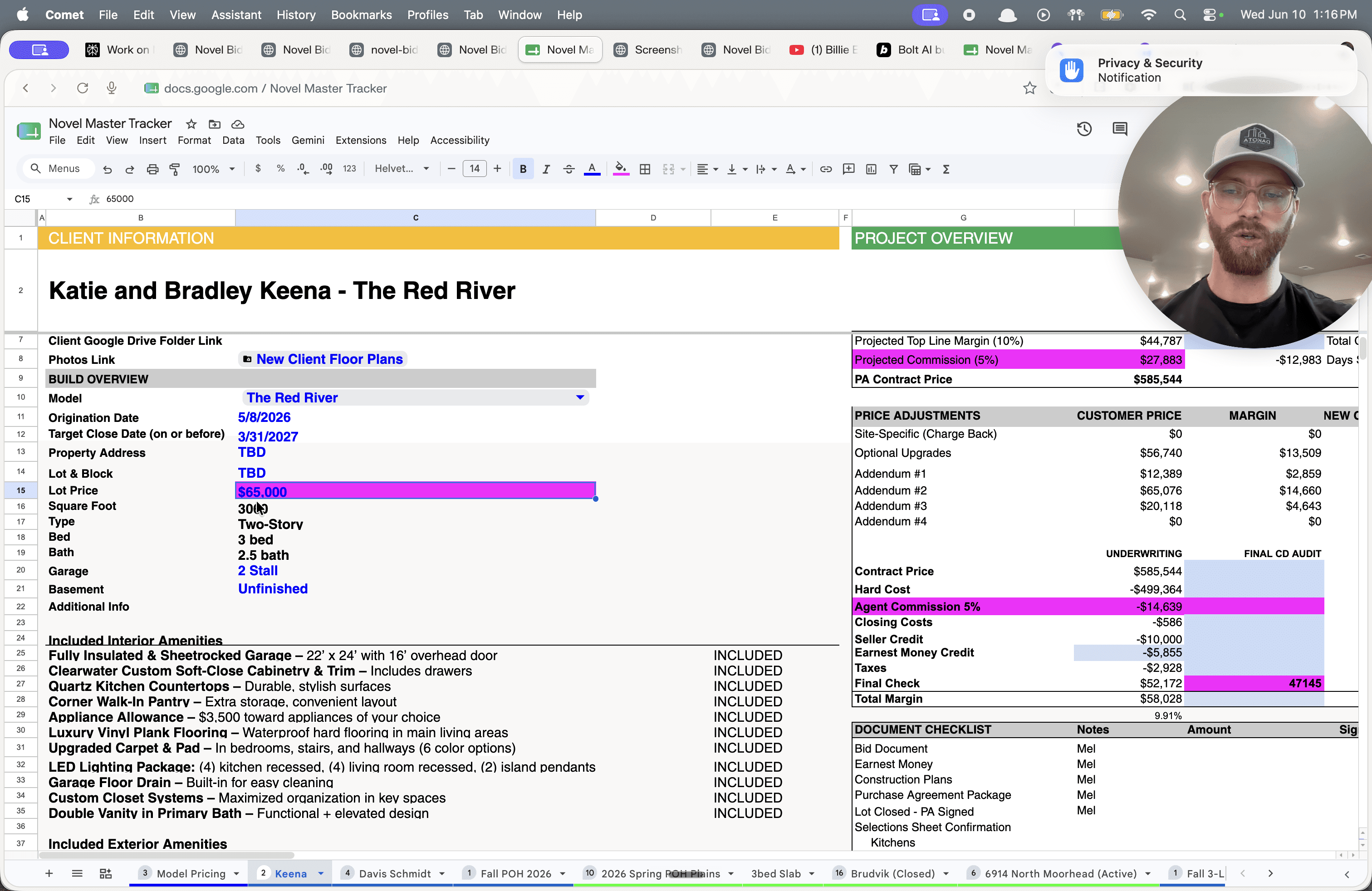Open version history clock icon
The width and height of the screenshot is (1372, 891).
1084,129
